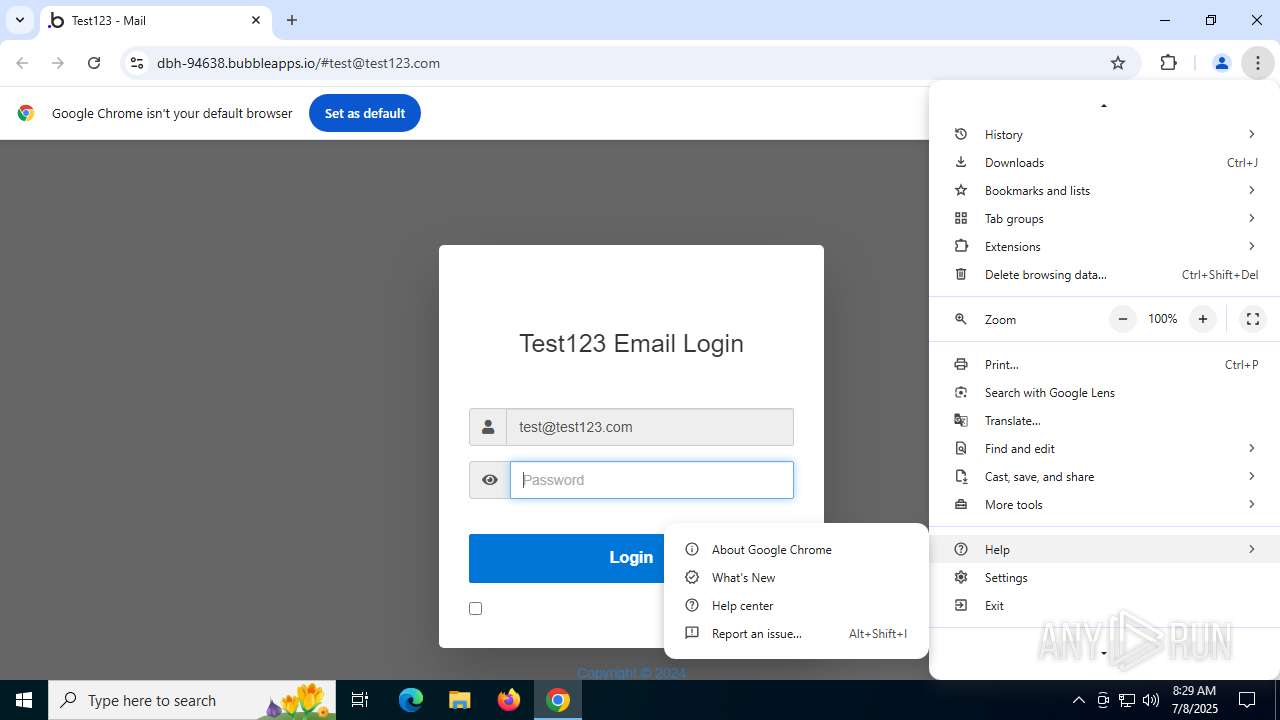View site information icon in address bar
Screen dimensions: 1280x720
coord(137,63)
